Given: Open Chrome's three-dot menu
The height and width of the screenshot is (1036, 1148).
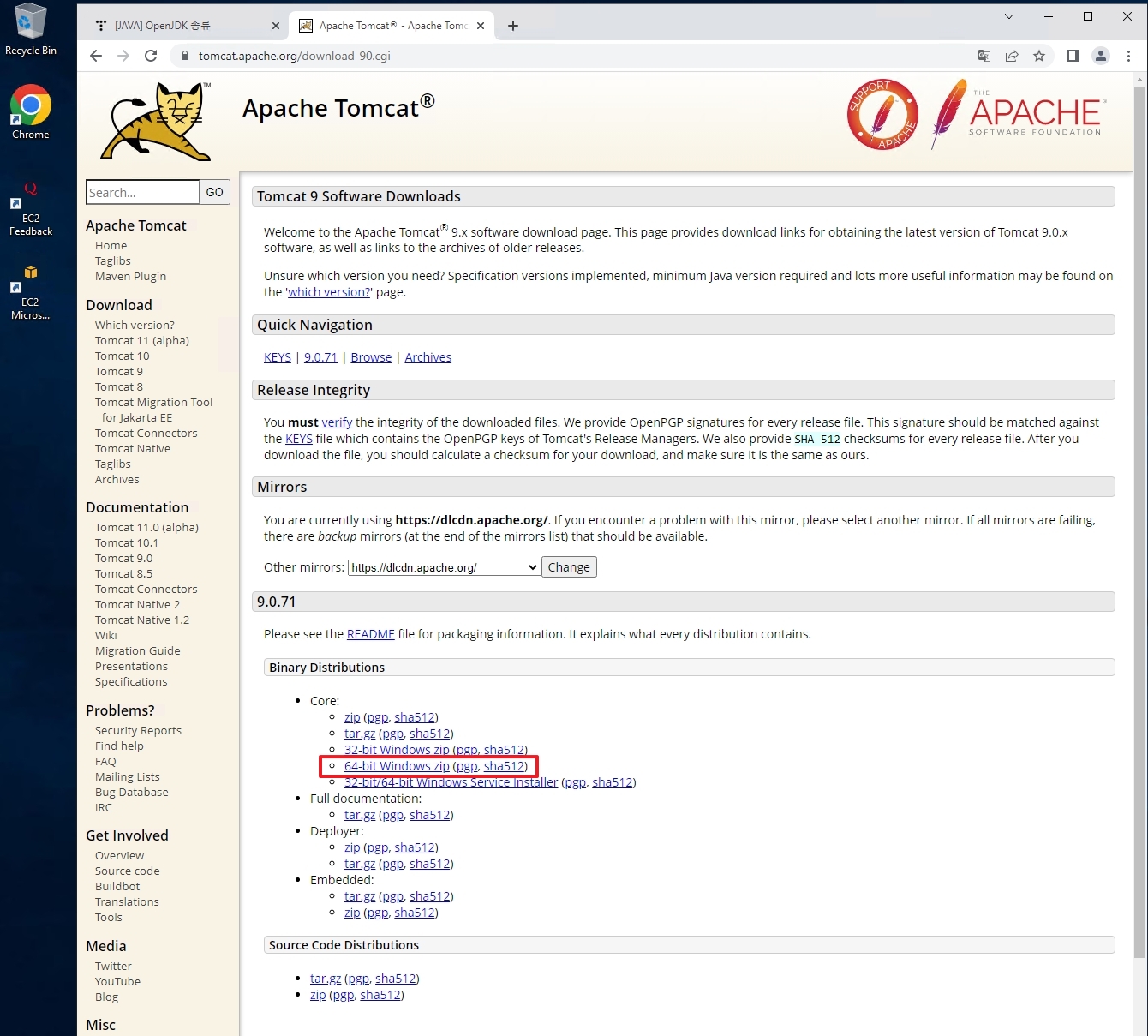Looking at the screenshot, I should (x=1128, y=56).
